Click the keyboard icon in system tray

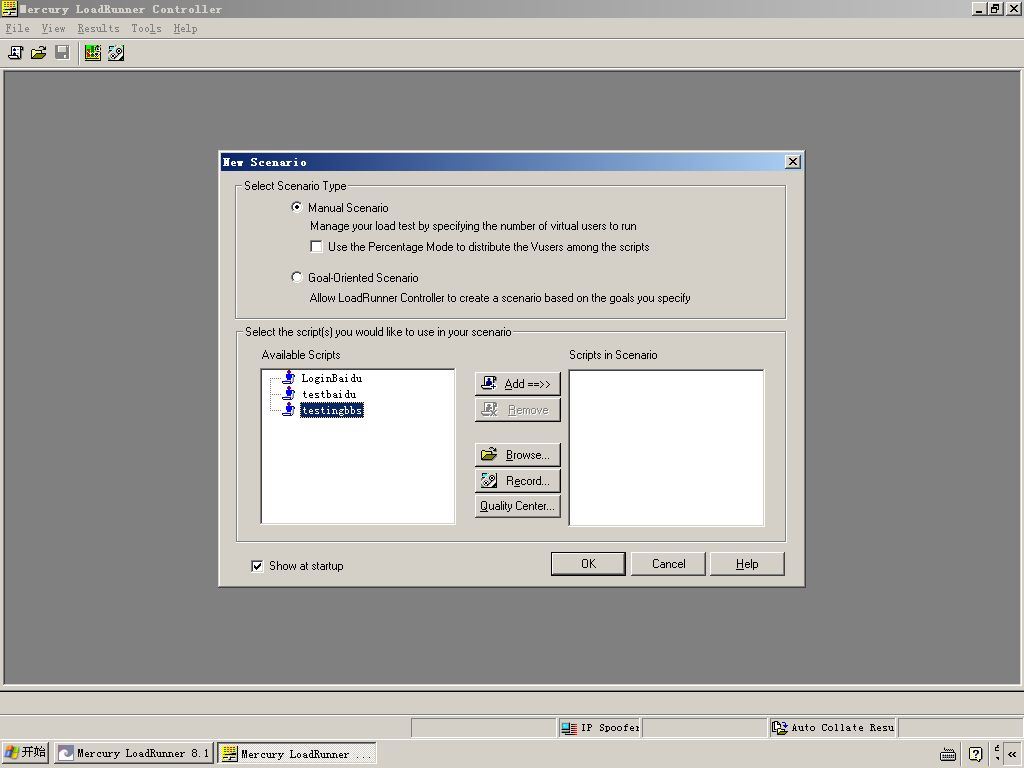948,755
